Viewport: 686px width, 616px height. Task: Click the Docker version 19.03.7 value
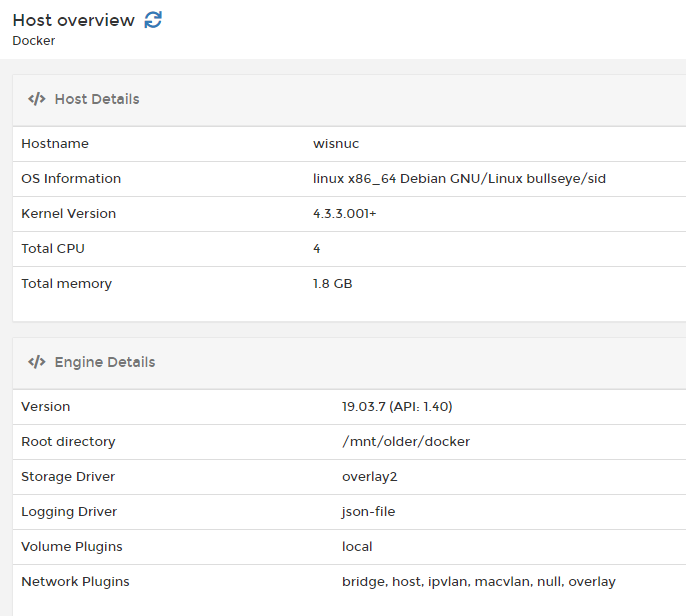pos(397,407)
